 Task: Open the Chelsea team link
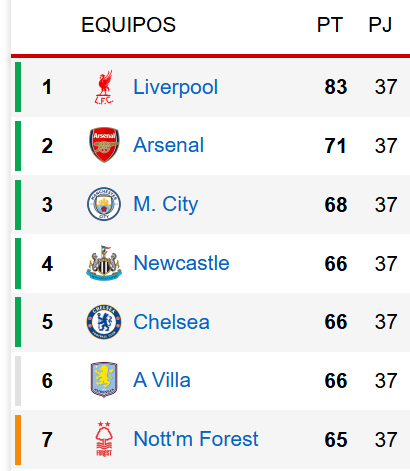171,322
